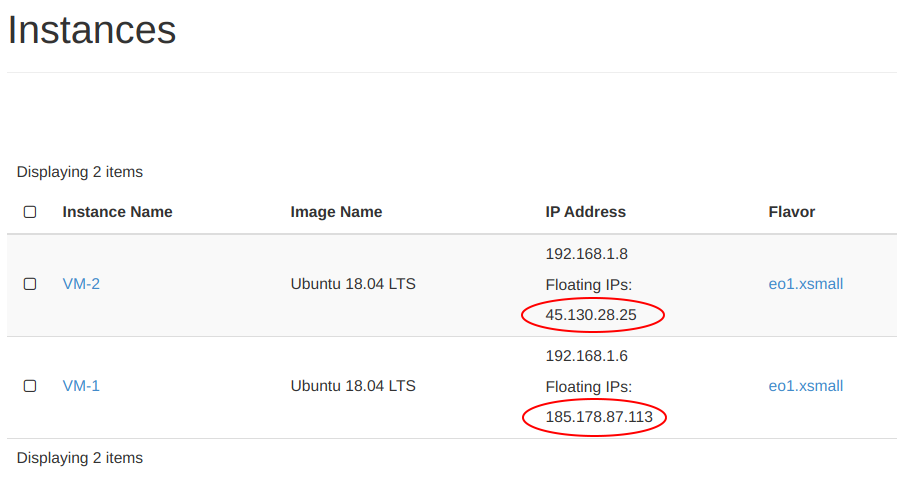This screenshot has height=504, width=897.
Task: Click the Floating IPs label for VM-2
Action: tap(589, 285)
